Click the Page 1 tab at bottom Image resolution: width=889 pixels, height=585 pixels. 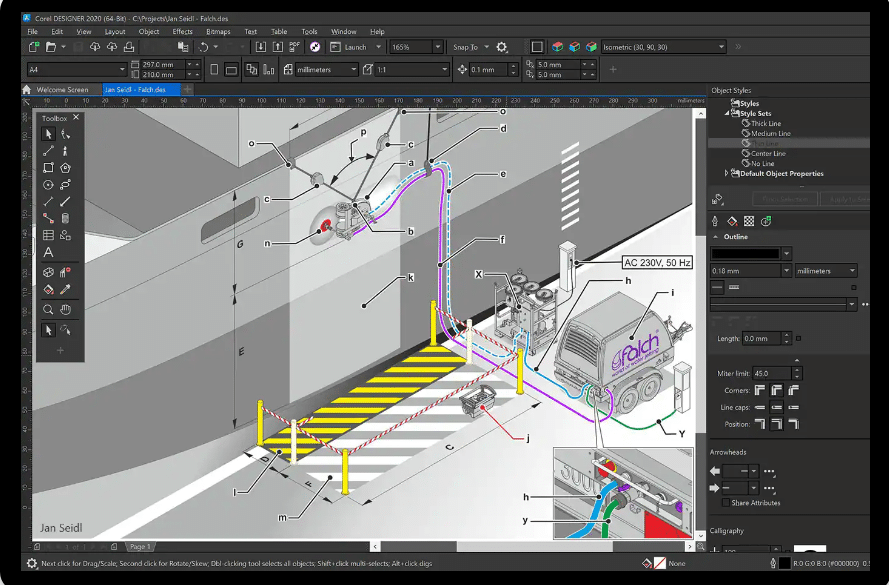(139, 546)
